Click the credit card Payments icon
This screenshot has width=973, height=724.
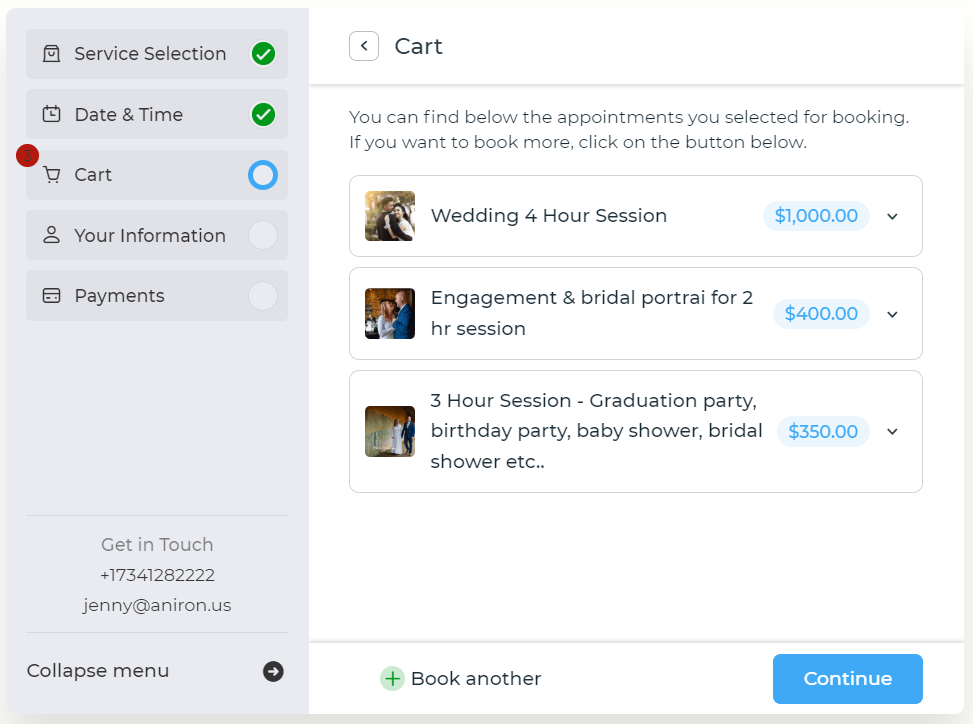point(51,296)
